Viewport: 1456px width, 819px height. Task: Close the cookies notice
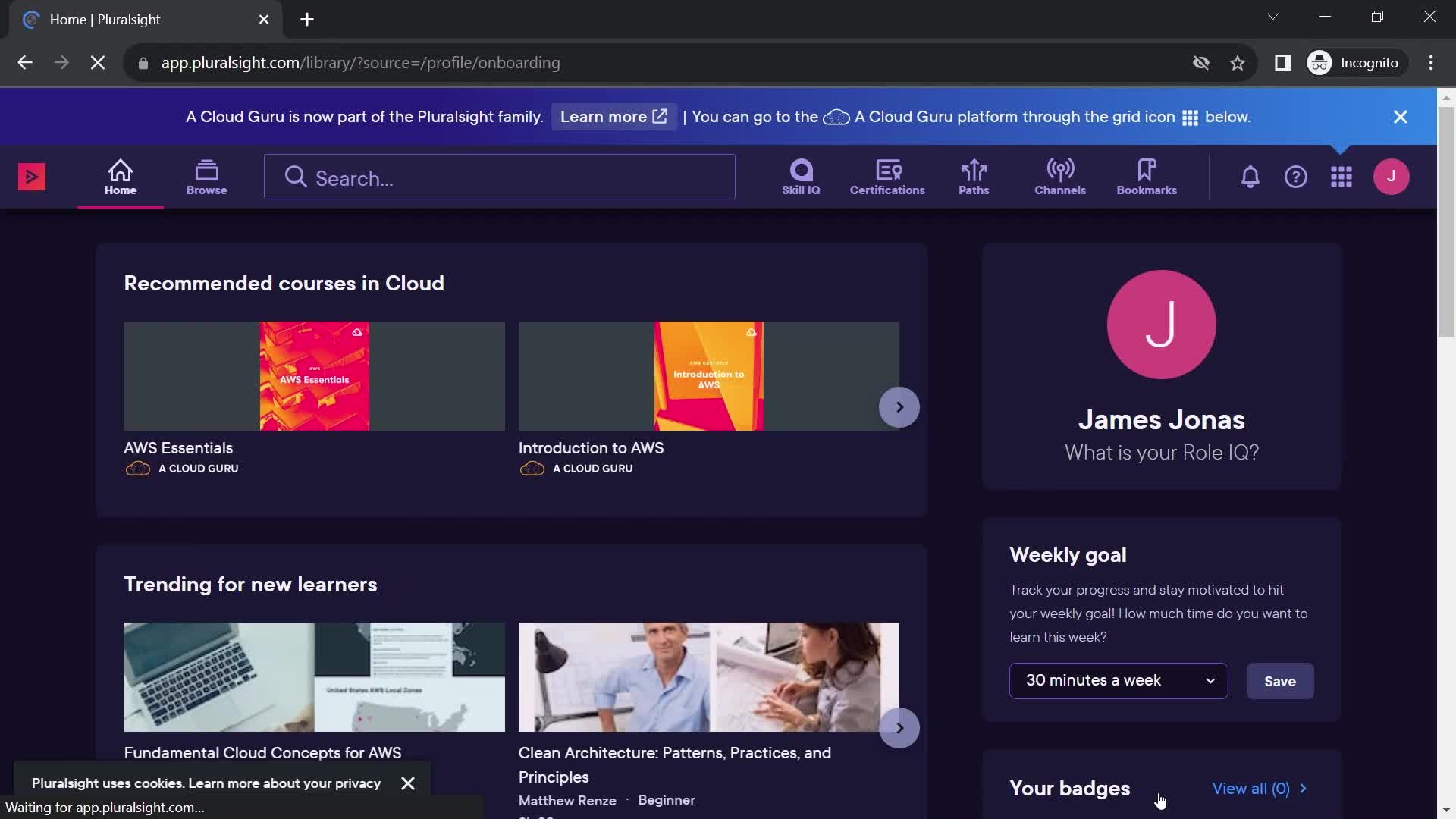pos(408,783)
